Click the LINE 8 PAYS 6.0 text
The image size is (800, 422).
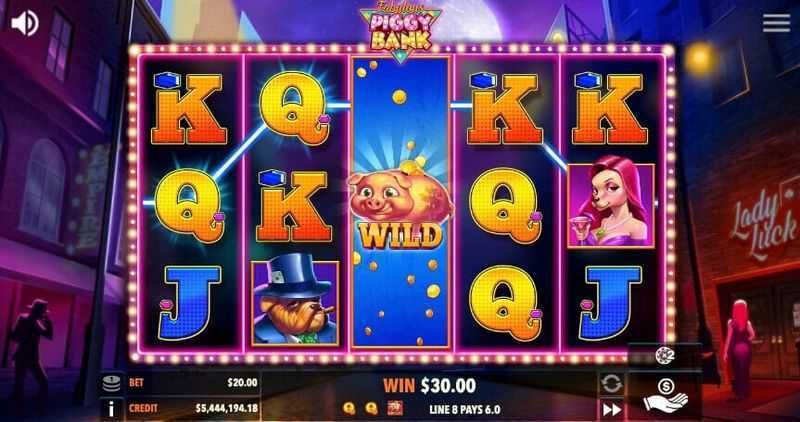click(x=465, y=409)
